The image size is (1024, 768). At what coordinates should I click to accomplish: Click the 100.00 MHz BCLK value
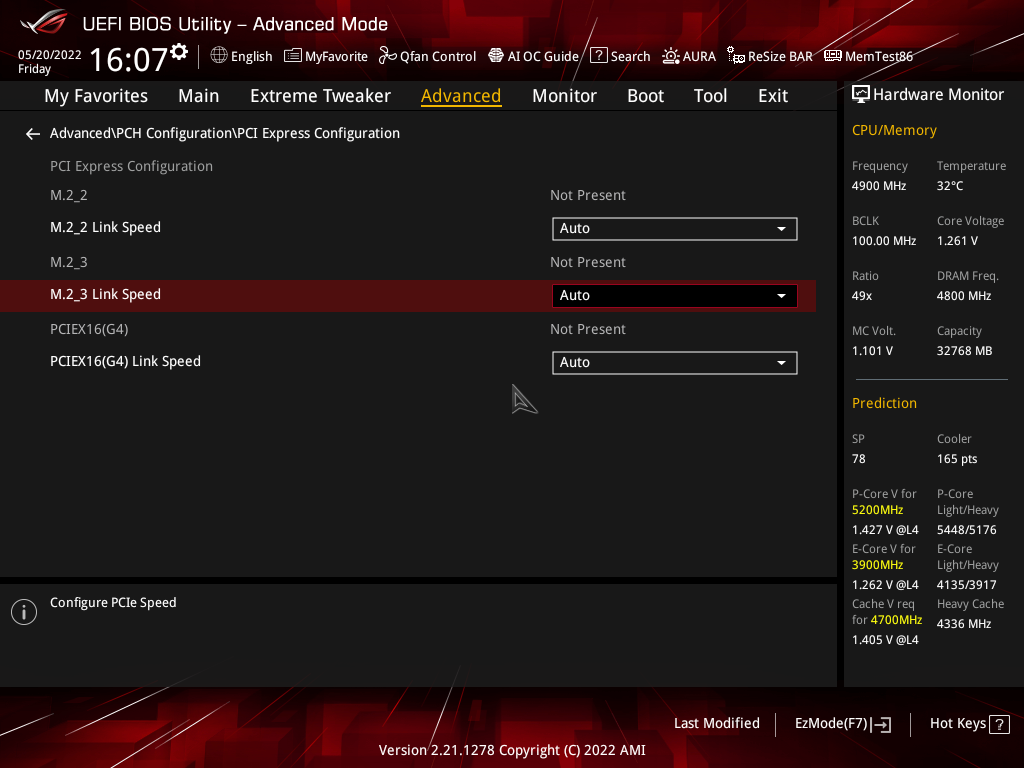point(884,241)
